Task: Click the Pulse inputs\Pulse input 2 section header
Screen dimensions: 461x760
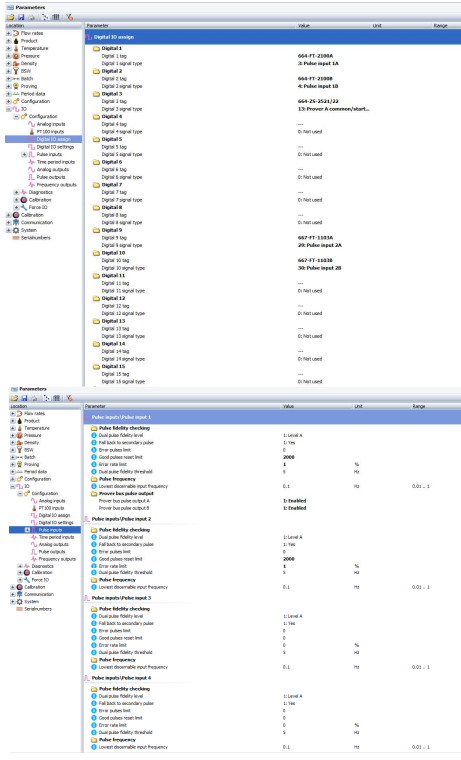Action: tap(121, 519)
